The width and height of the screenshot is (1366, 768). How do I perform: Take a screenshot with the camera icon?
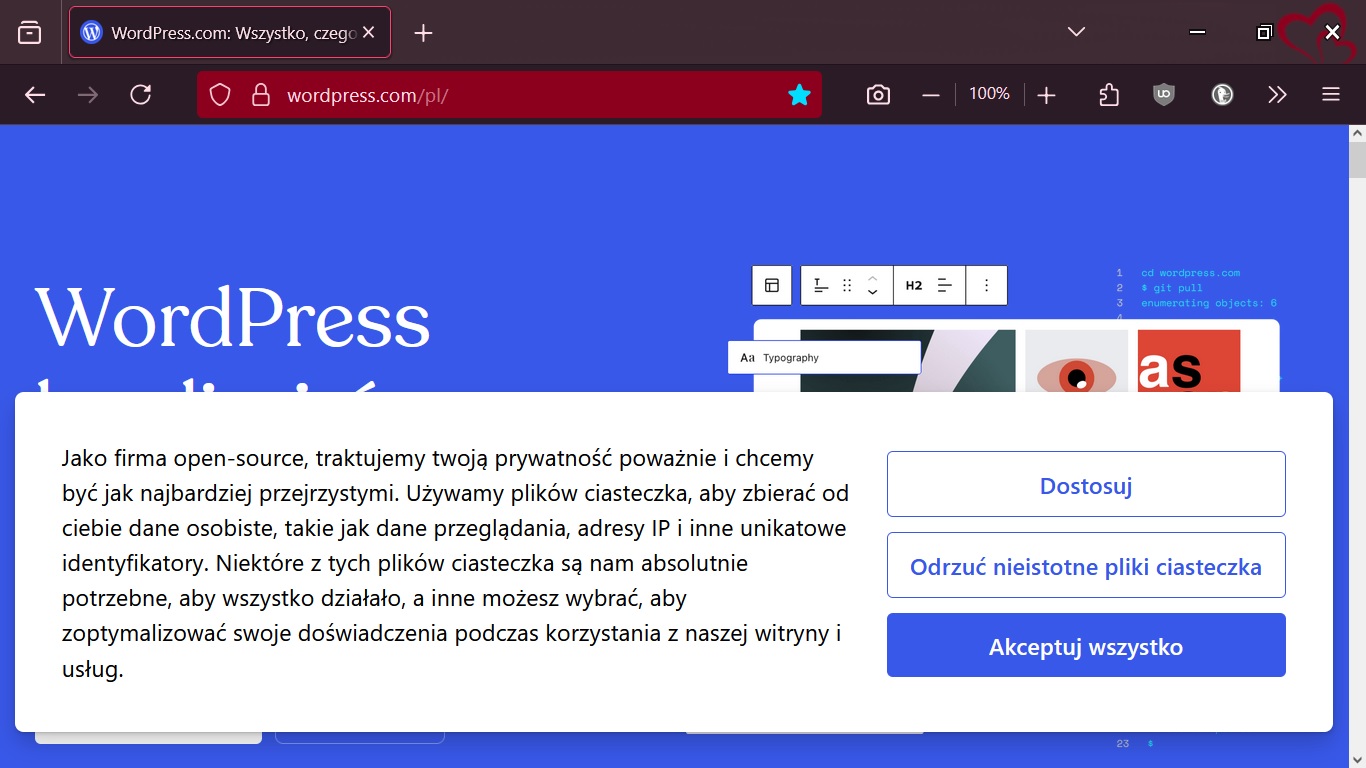(878, 95)
